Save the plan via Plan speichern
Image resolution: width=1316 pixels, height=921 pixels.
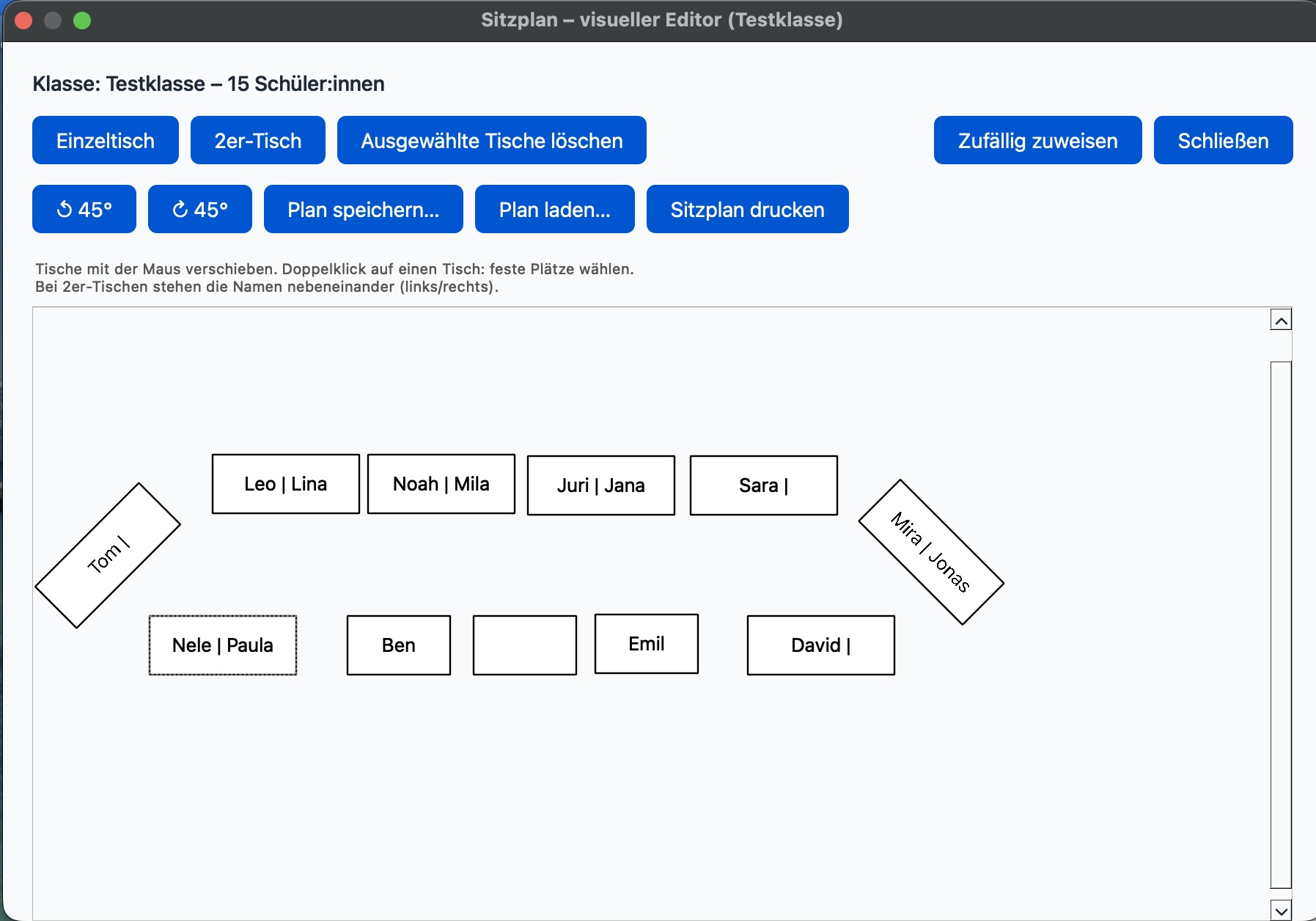[x=363, y=209]
